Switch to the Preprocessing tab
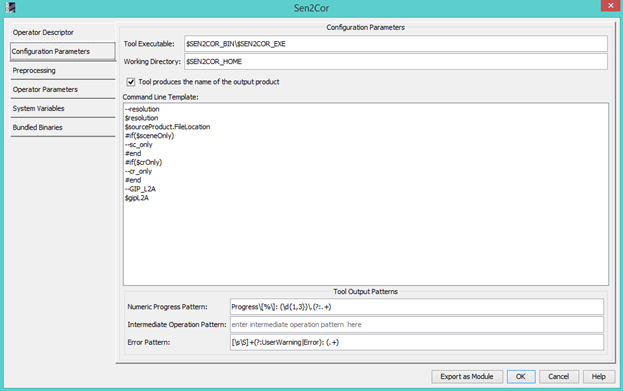This screenshot has height=391, width=623. pos(62,70)
